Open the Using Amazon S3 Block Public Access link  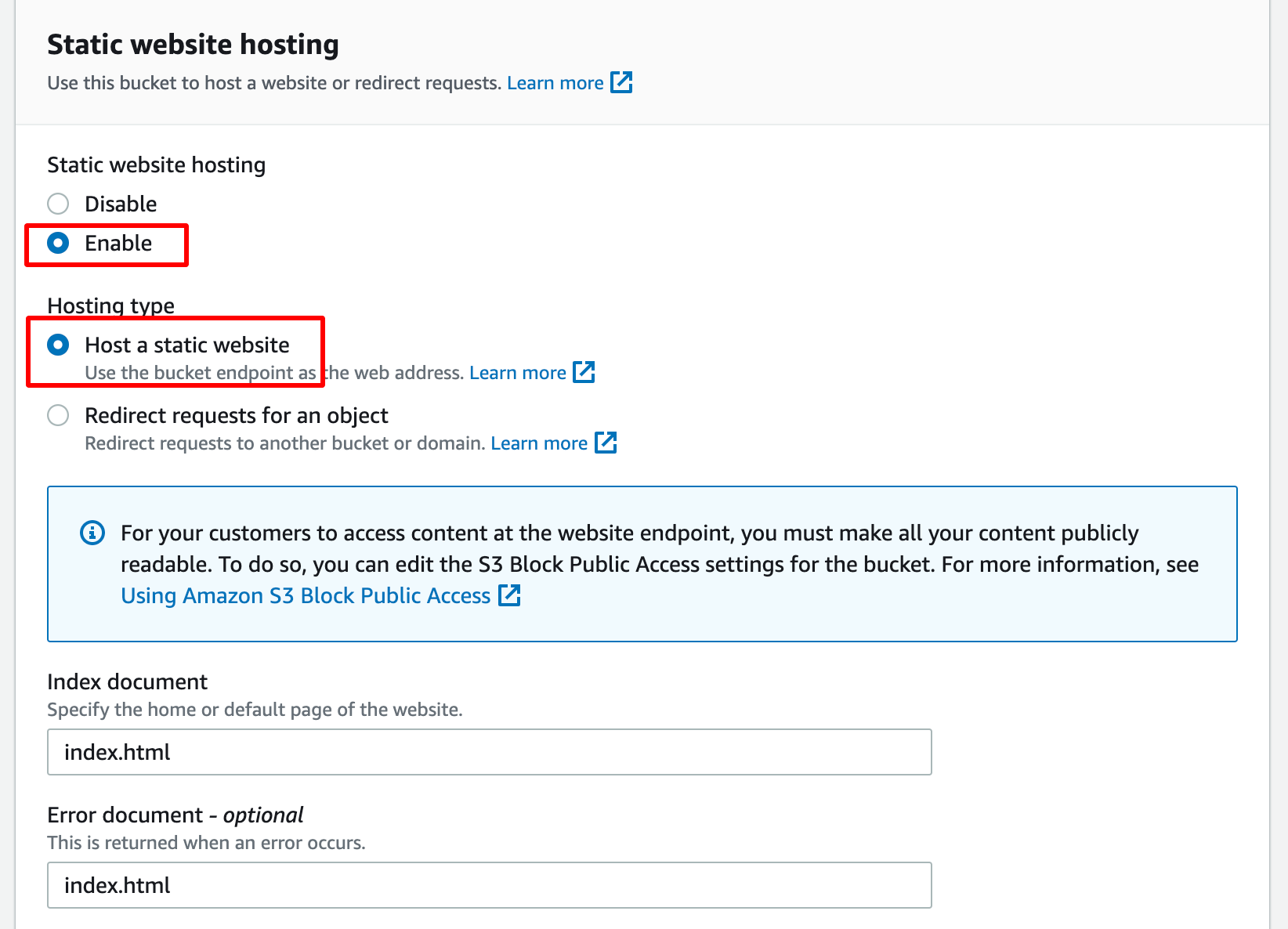point(304,595)
